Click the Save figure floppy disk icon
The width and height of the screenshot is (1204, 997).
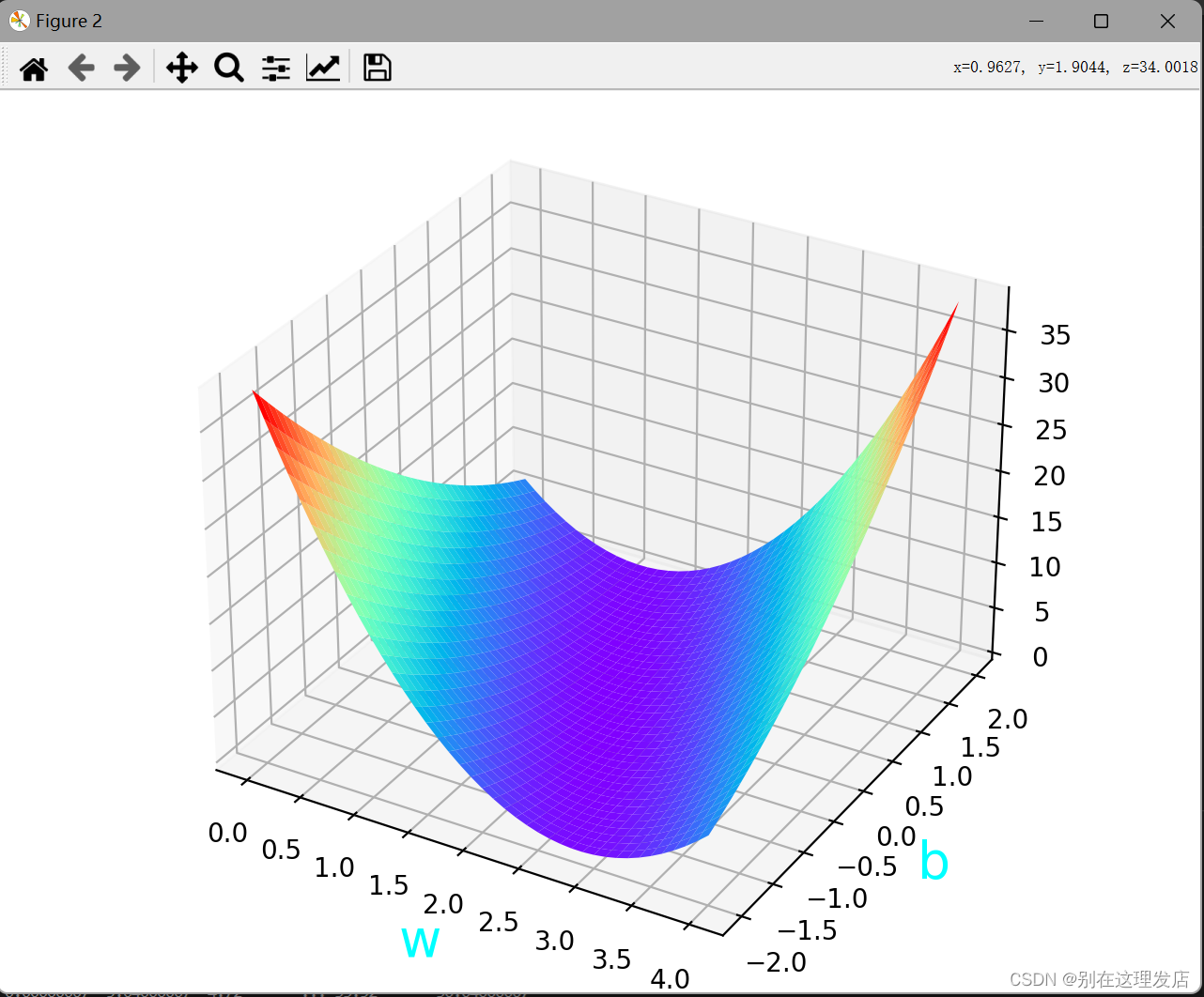point(376,67)
